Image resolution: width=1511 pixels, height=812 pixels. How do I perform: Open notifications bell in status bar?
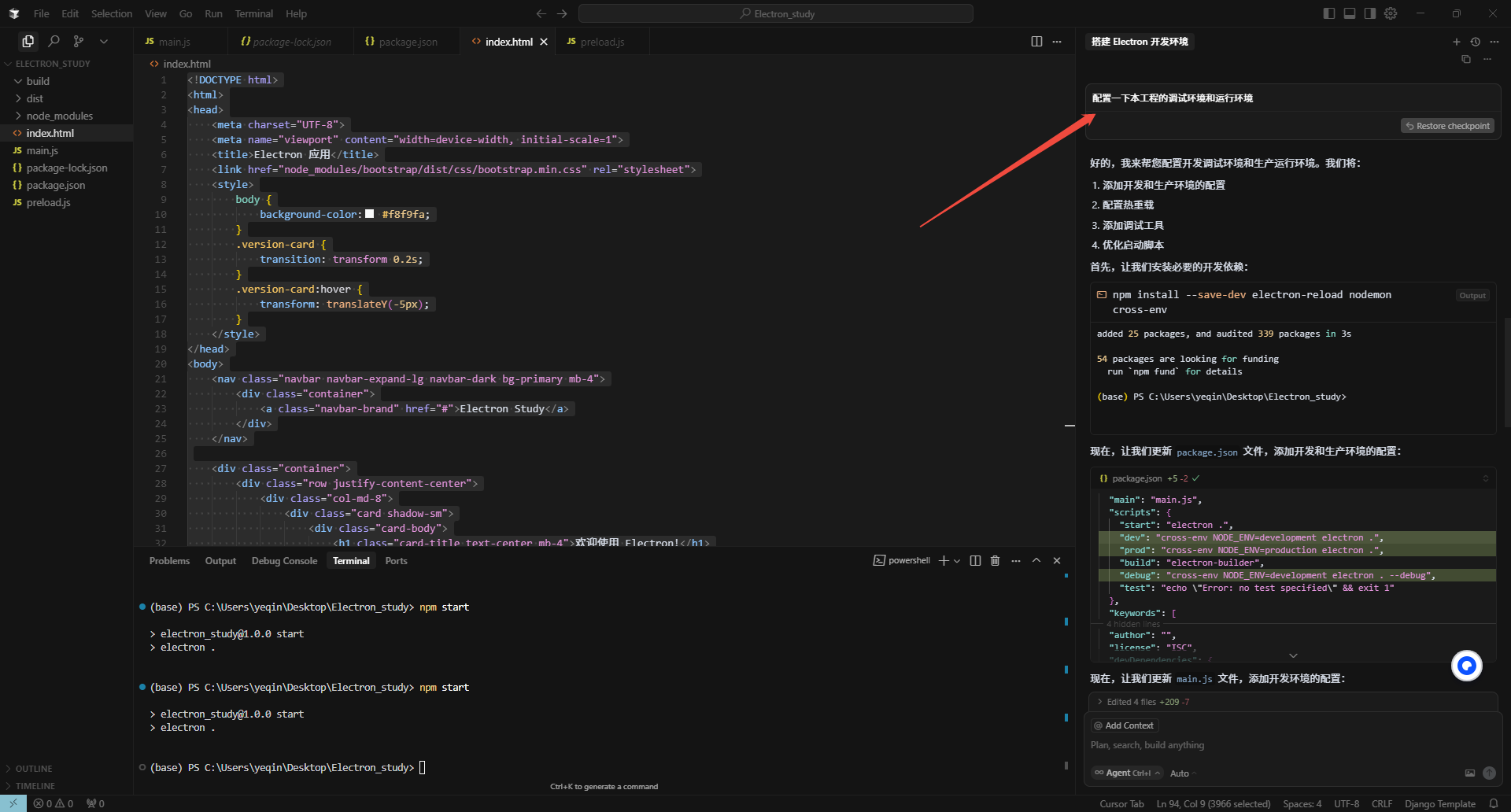point(1494,804)
